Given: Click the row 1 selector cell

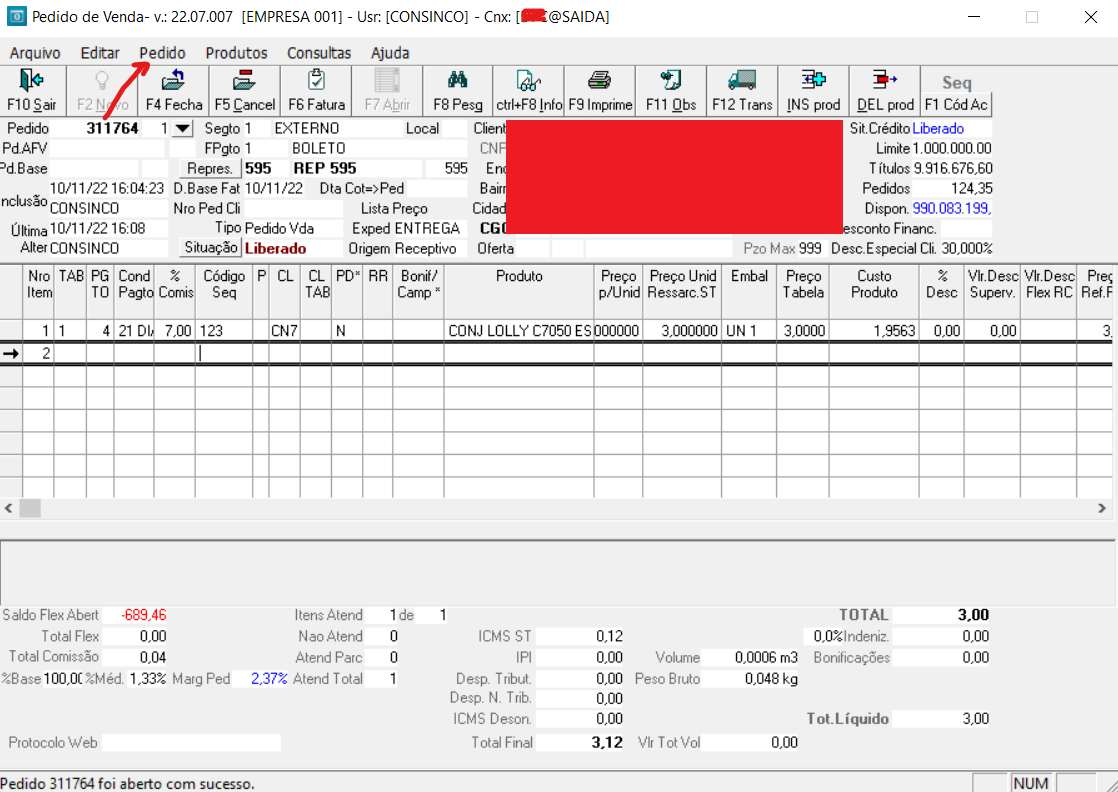Looking at the screenshot, I should (x=11, y=331).
